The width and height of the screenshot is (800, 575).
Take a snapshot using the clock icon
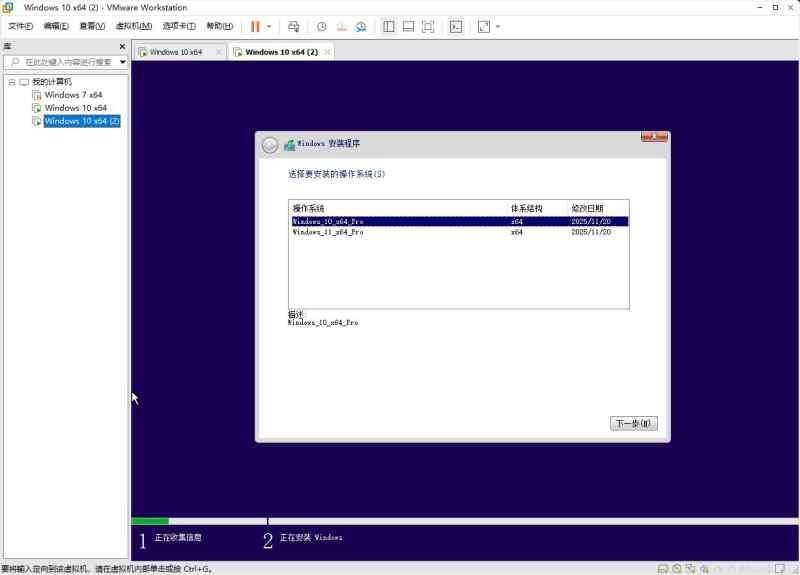tap(321, 27)
